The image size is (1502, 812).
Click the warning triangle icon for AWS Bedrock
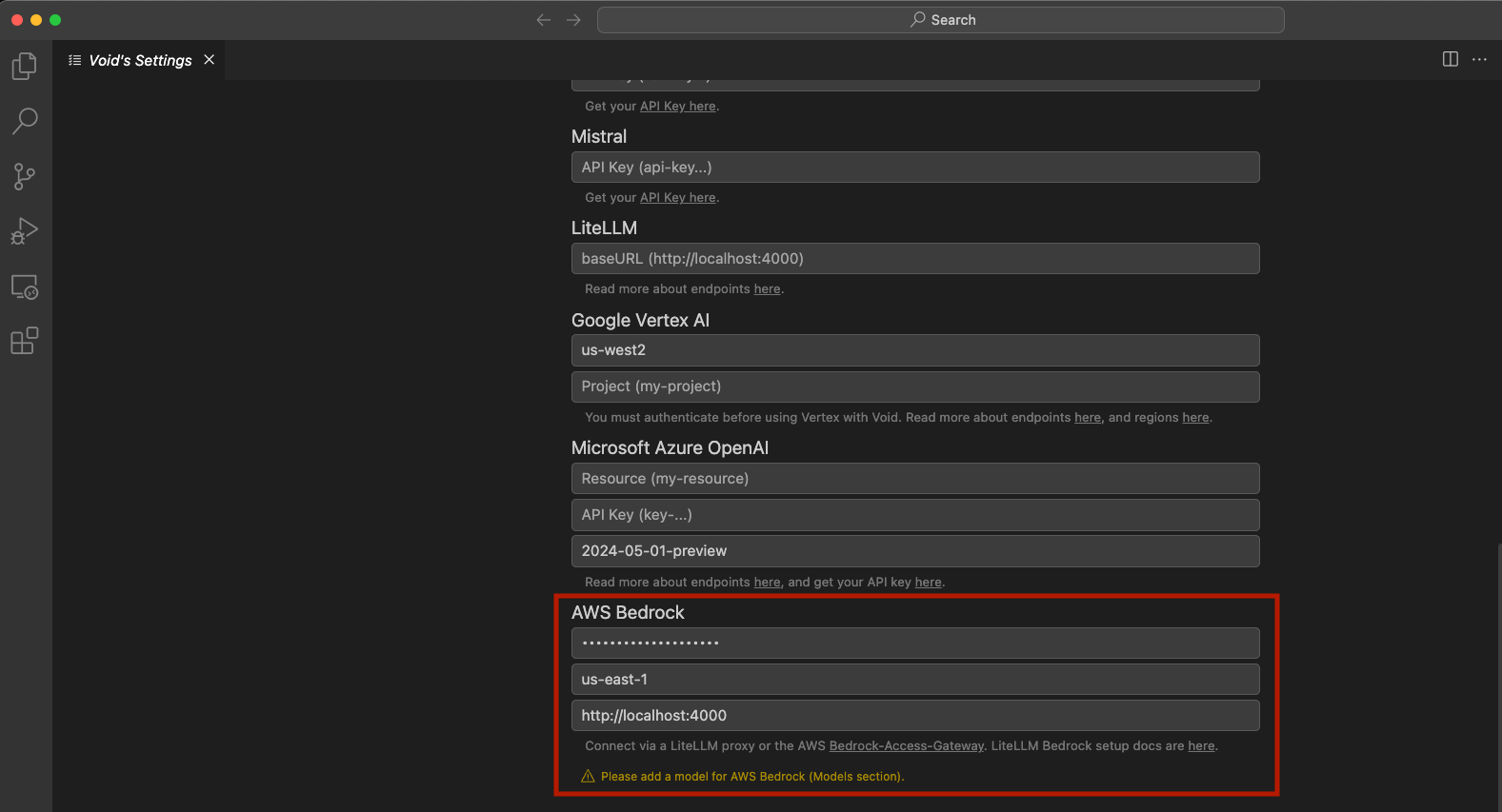click(x=588, y=777)
